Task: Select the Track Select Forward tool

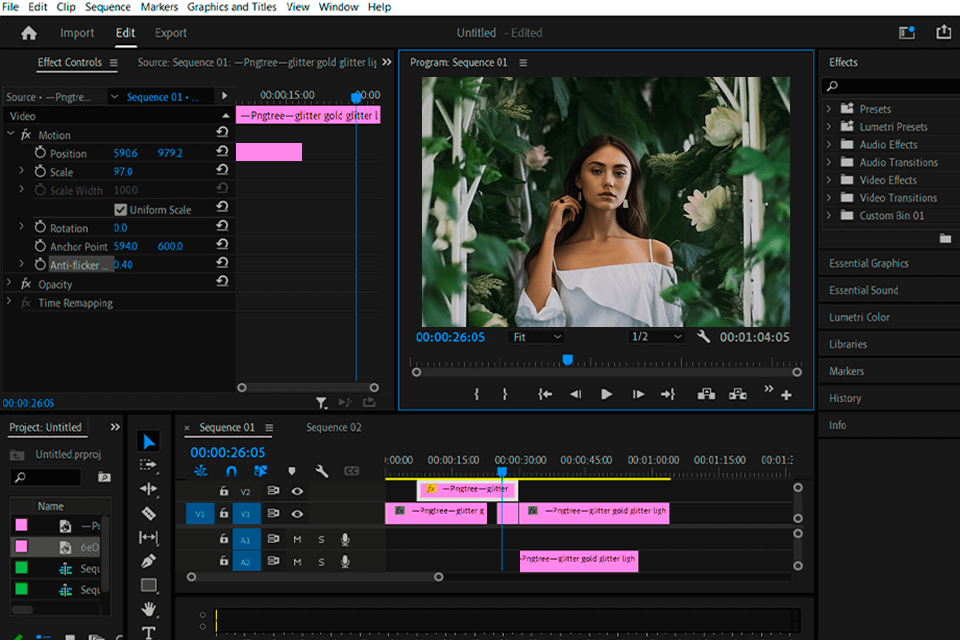Action: pos(148,465)
